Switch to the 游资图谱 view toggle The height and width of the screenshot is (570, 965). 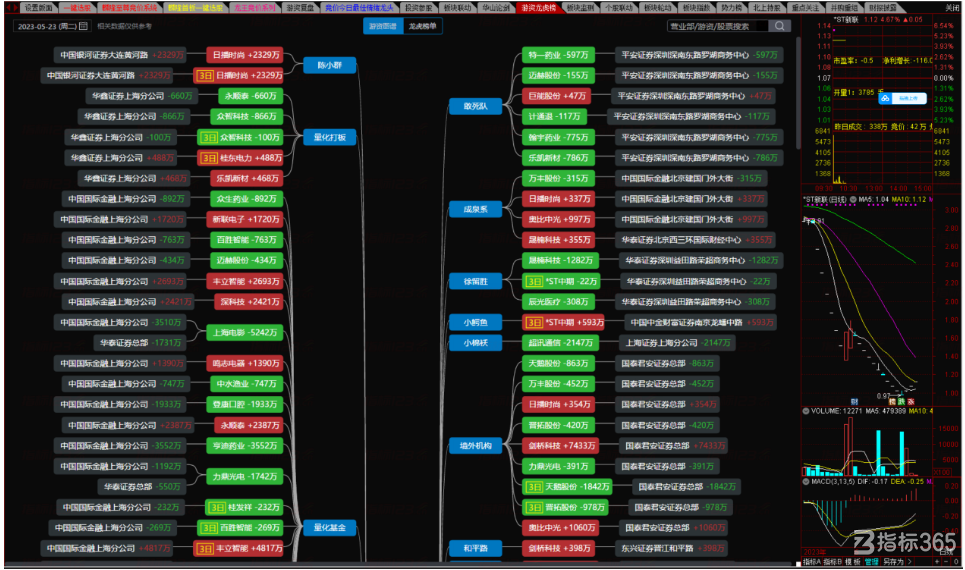click(383, 26)
